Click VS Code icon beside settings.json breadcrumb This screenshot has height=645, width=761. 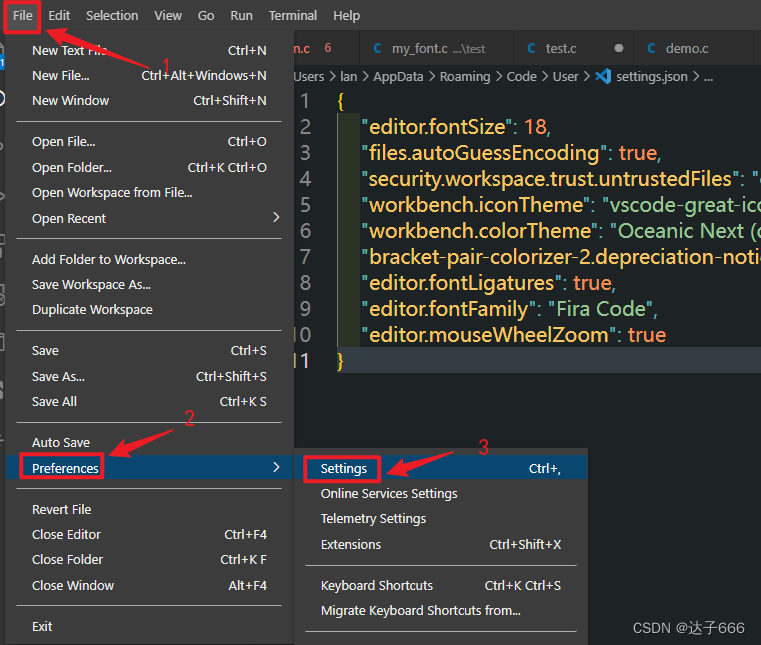tap(603, 76)
